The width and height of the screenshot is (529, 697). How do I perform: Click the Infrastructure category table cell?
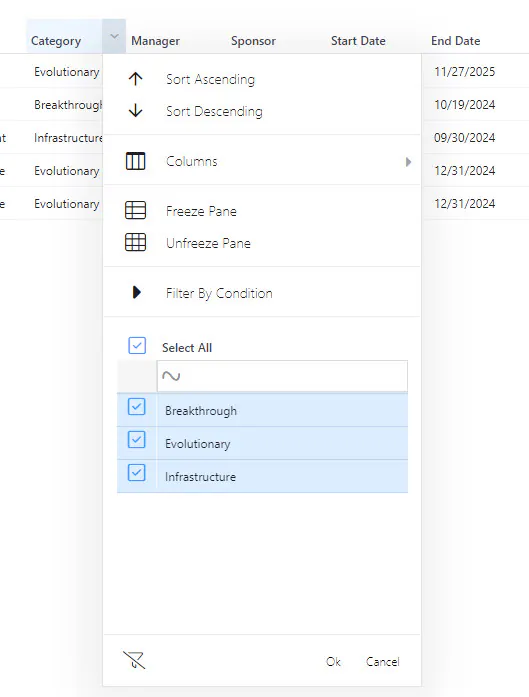tap(68, 138)
